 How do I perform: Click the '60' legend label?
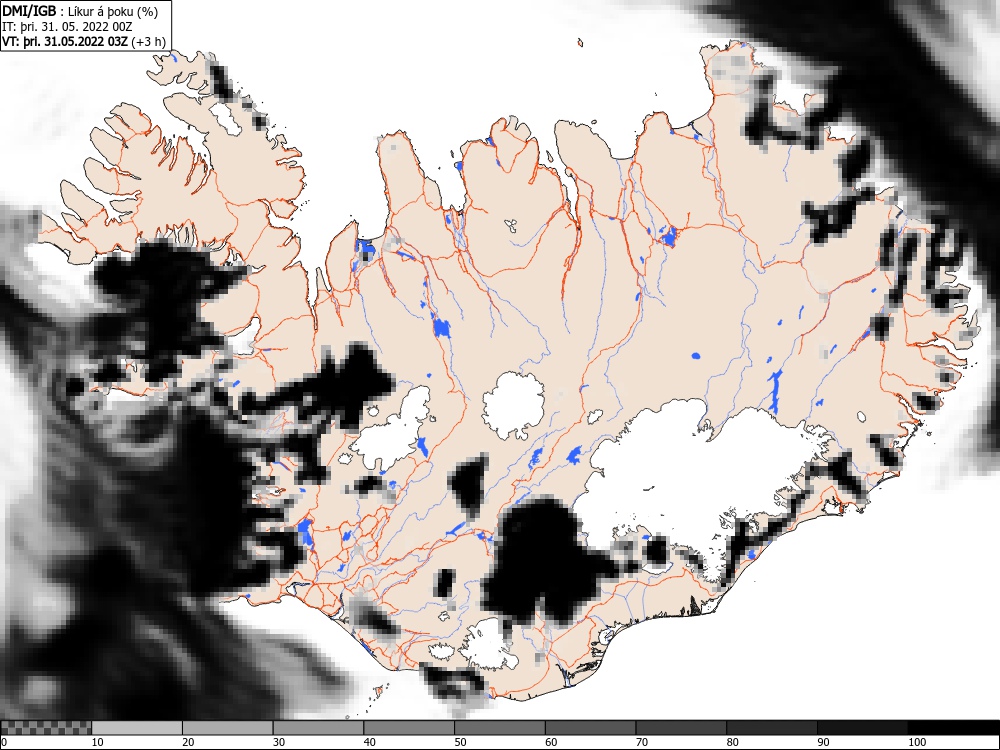550,742
